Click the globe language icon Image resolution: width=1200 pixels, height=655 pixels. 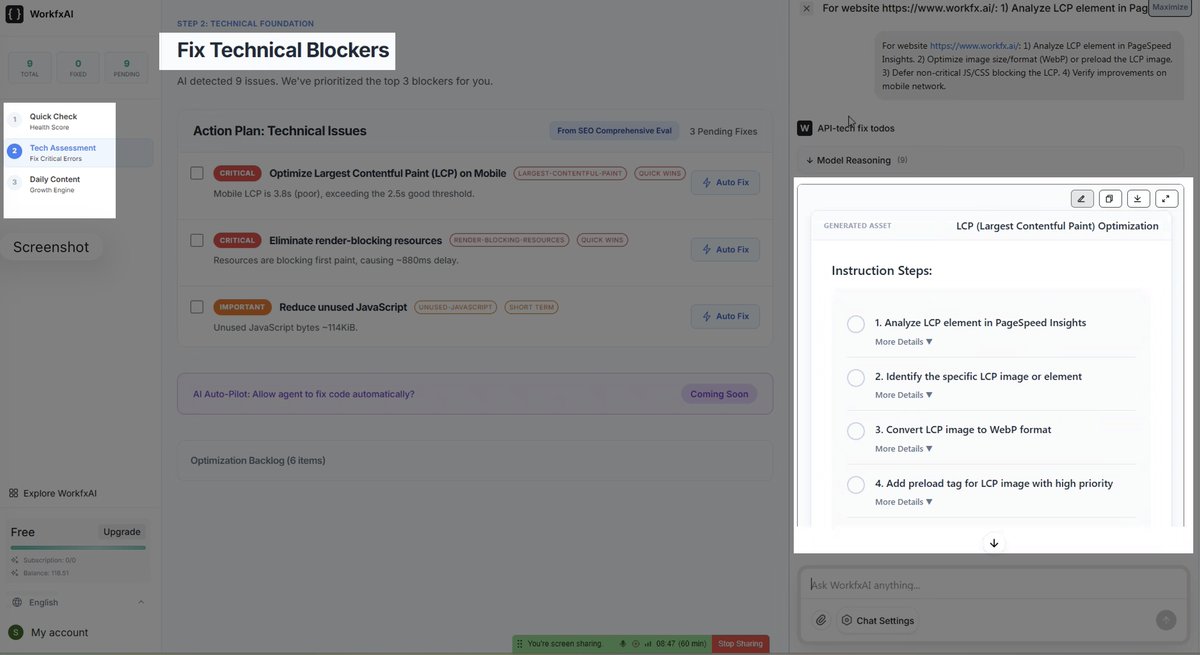pyautogui.click(x=17, y=602)
